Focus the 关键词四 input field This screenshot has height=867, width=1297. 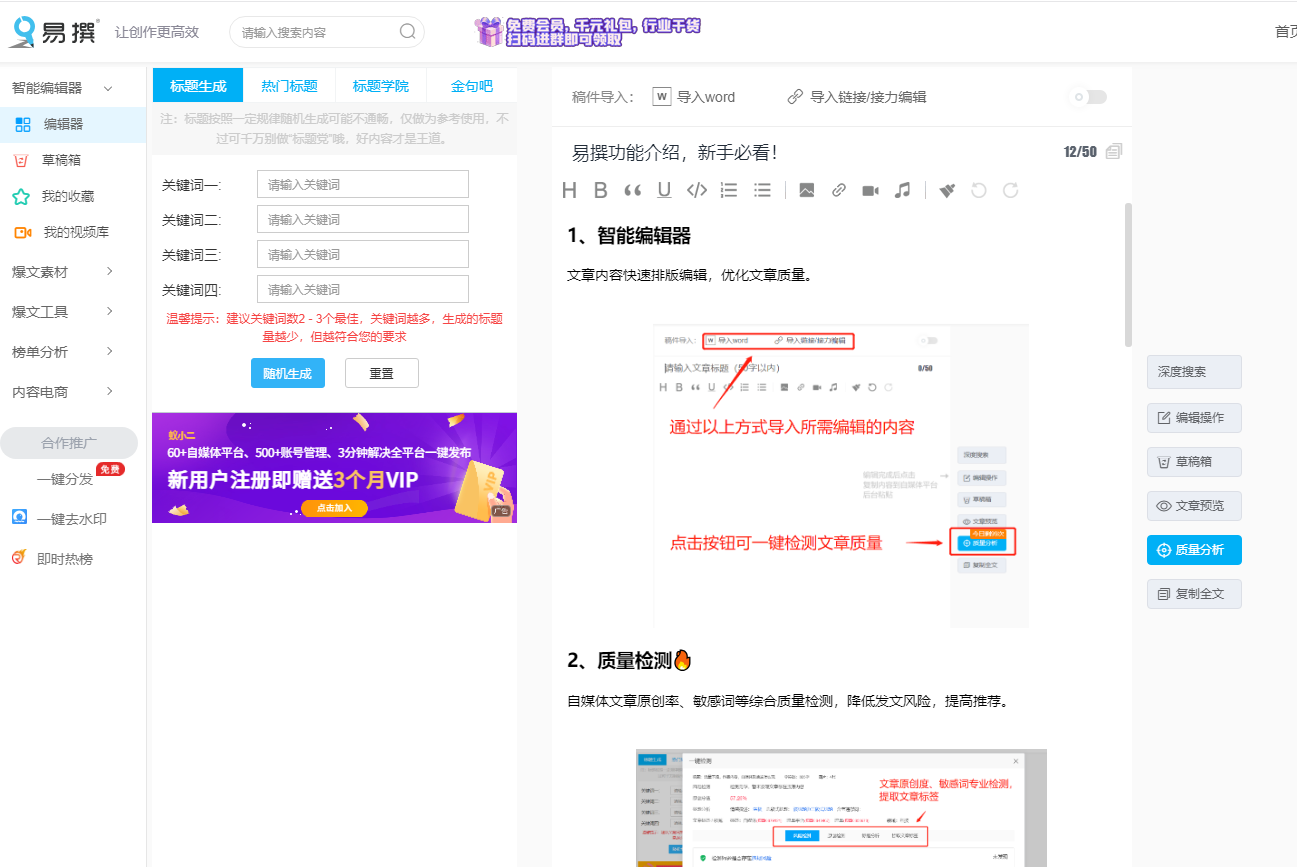[x=363, y=289]
